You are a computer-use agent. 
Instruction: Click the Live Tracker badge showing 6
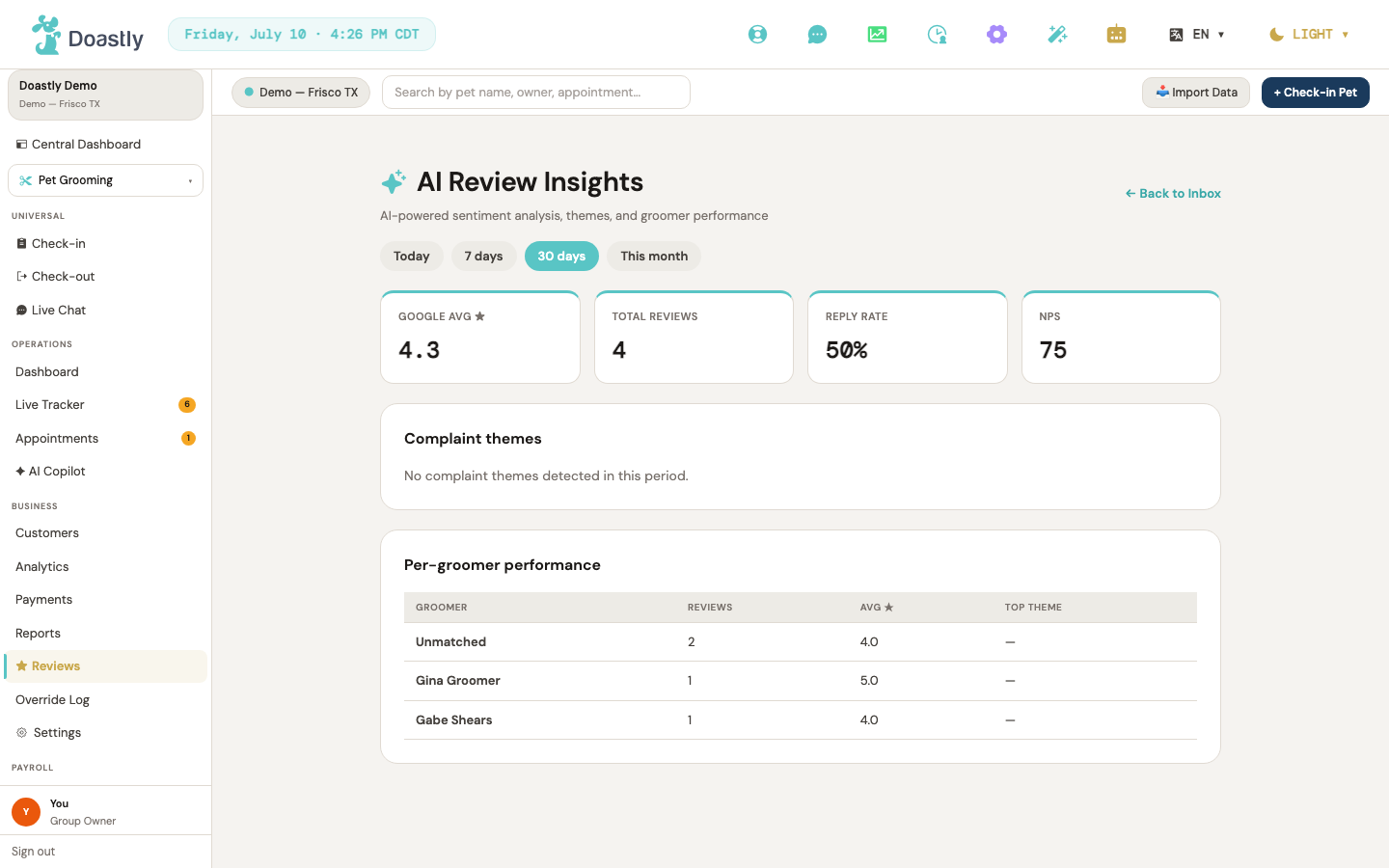tap(187, 405)
